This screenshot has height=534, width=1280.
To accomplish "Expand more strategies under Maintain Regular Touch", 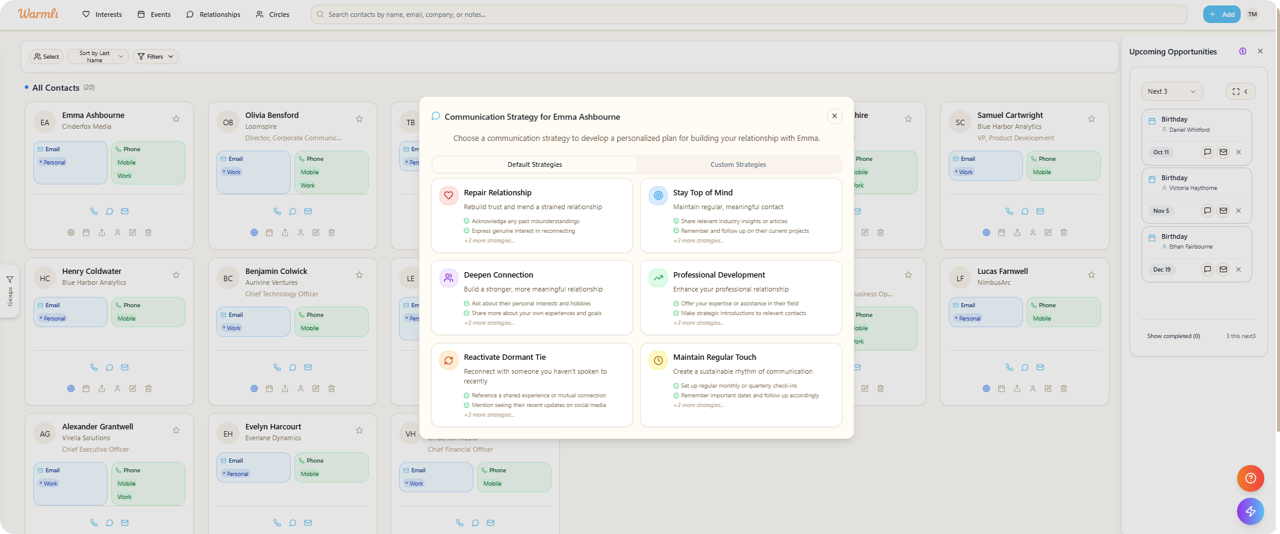I will 698,405.
